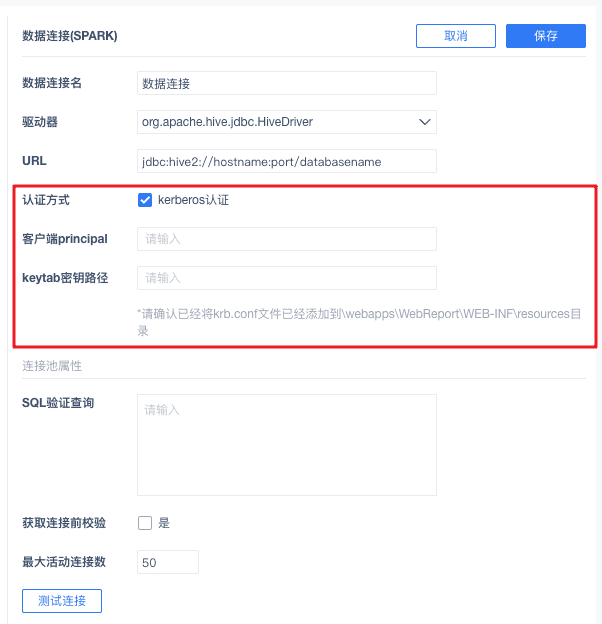Click the kerberos认证 label text
The height and width of the screenshot is (624, 602).
193,200
